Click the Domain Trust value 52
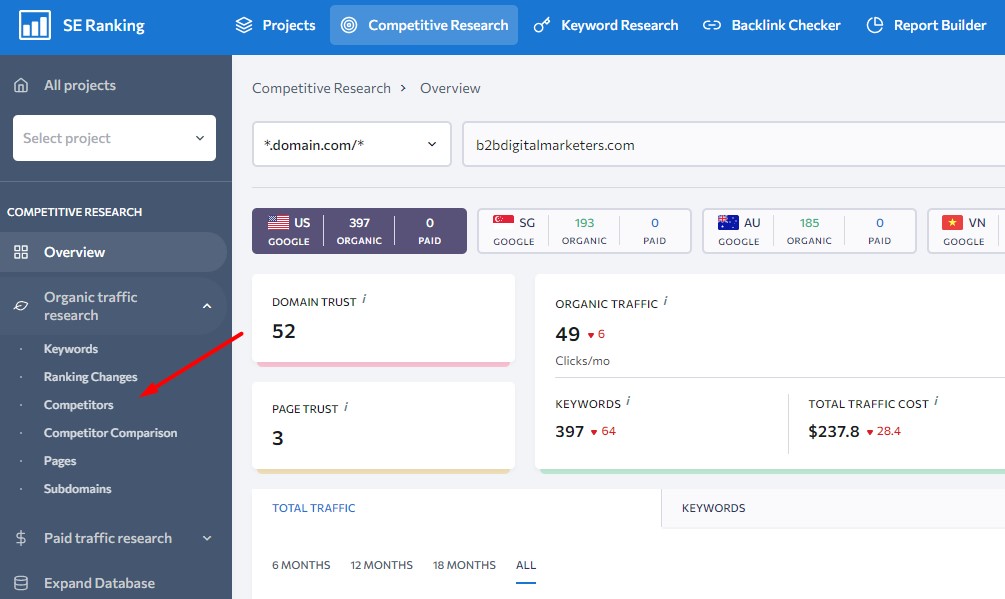This screenshot has height=599, width=1005. click(x=284, y=331)
